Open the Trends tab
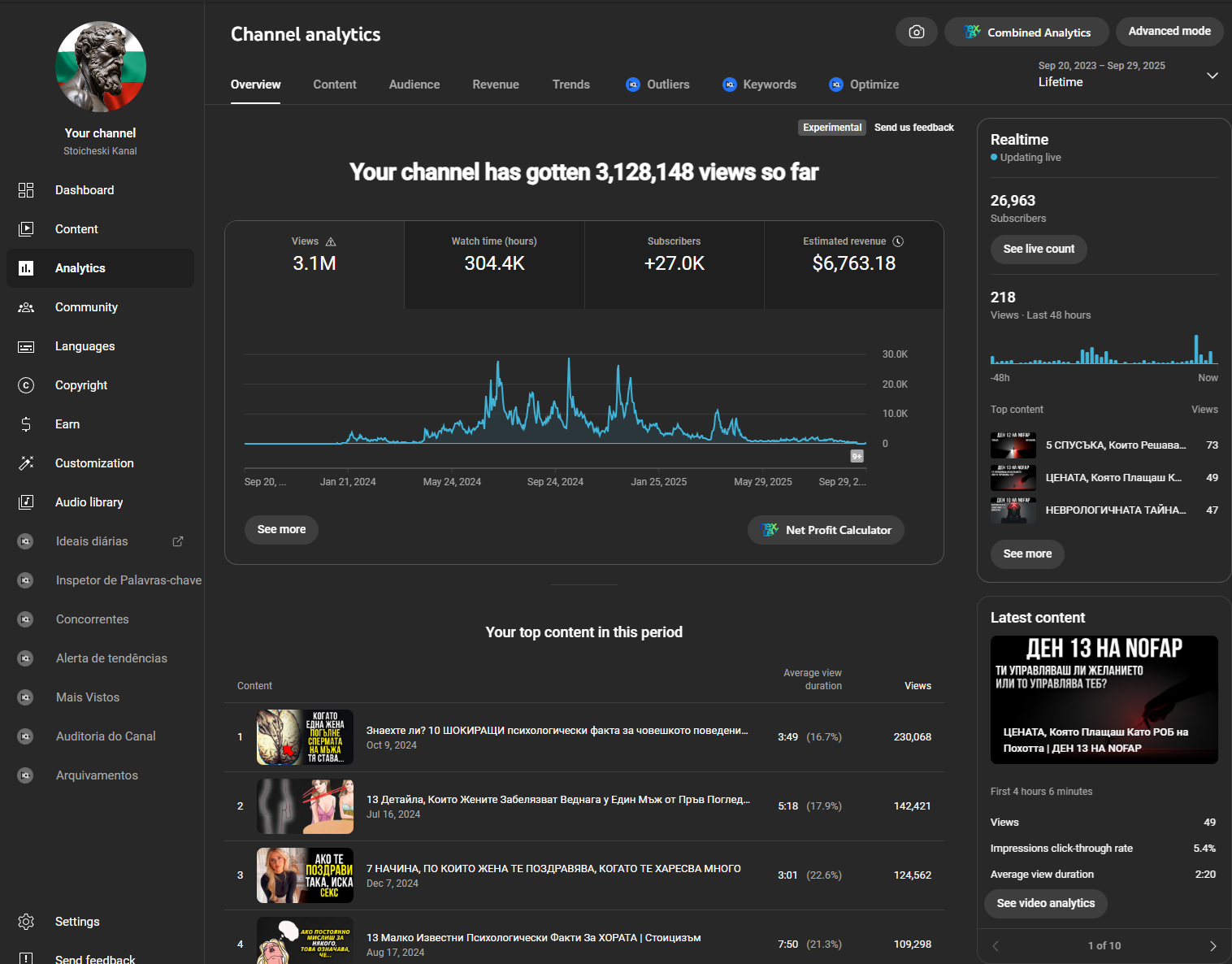The image size is (1232, 964). [x=571, y=85]
